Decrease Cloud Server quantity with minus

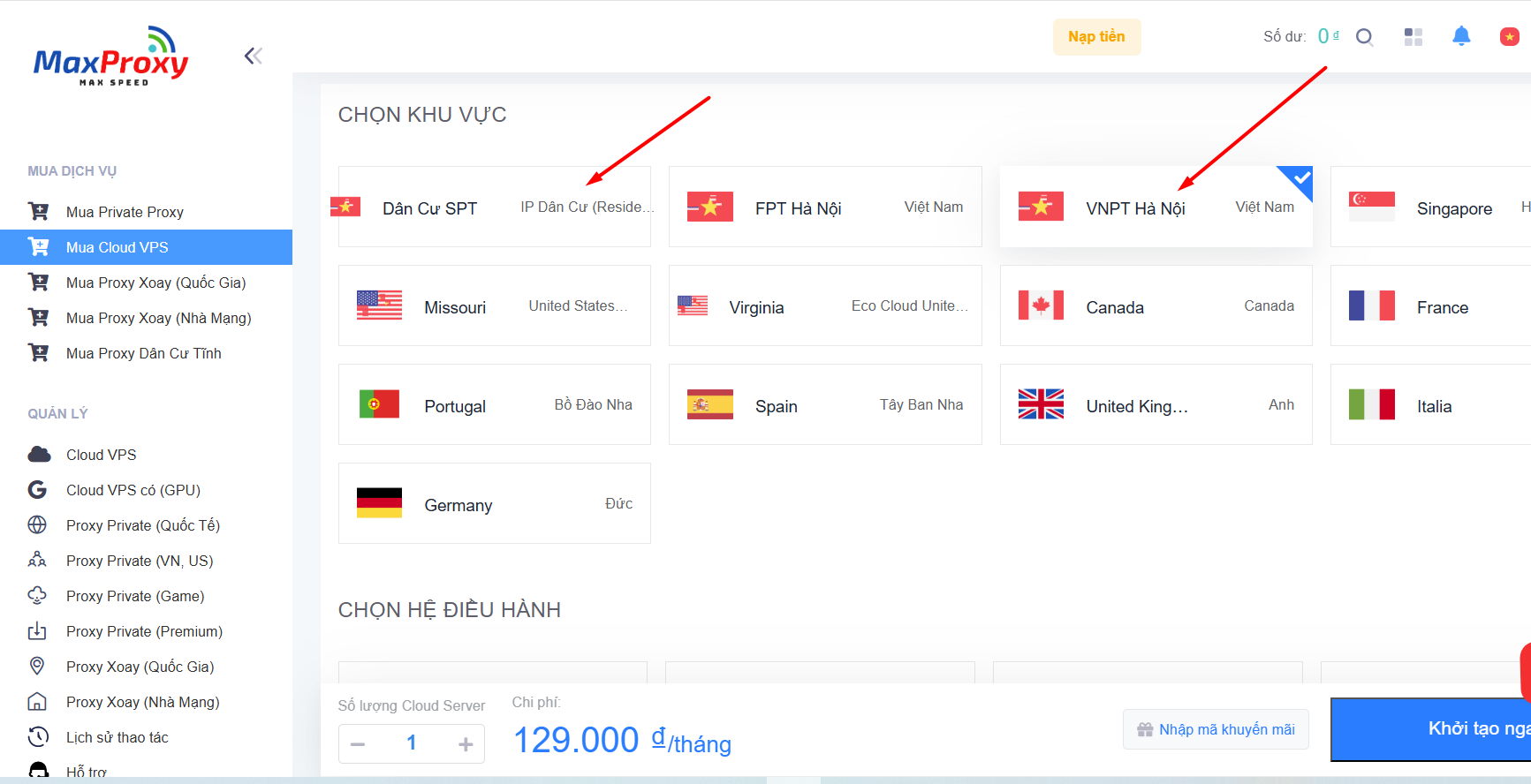(x=358, y=744)
